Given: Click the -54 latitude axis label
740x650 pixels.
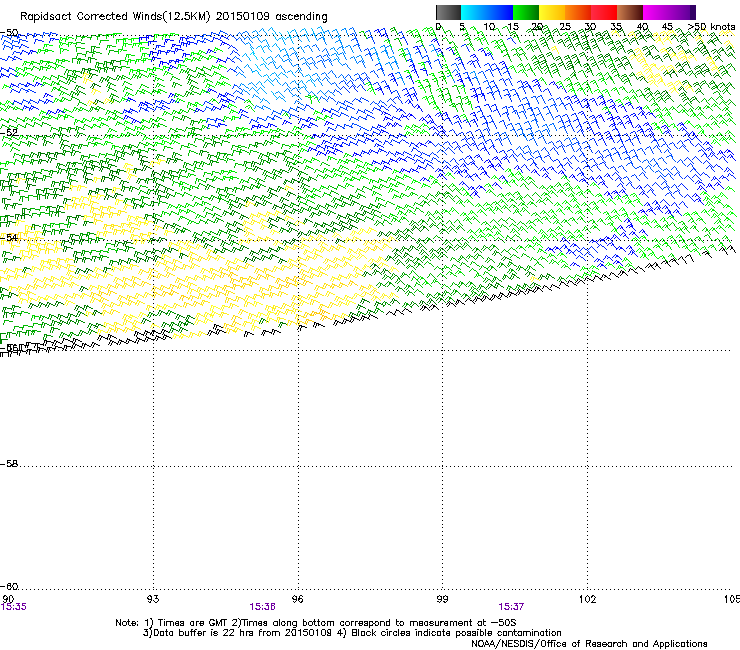Looking at the screenshot, I should [9, 237].
